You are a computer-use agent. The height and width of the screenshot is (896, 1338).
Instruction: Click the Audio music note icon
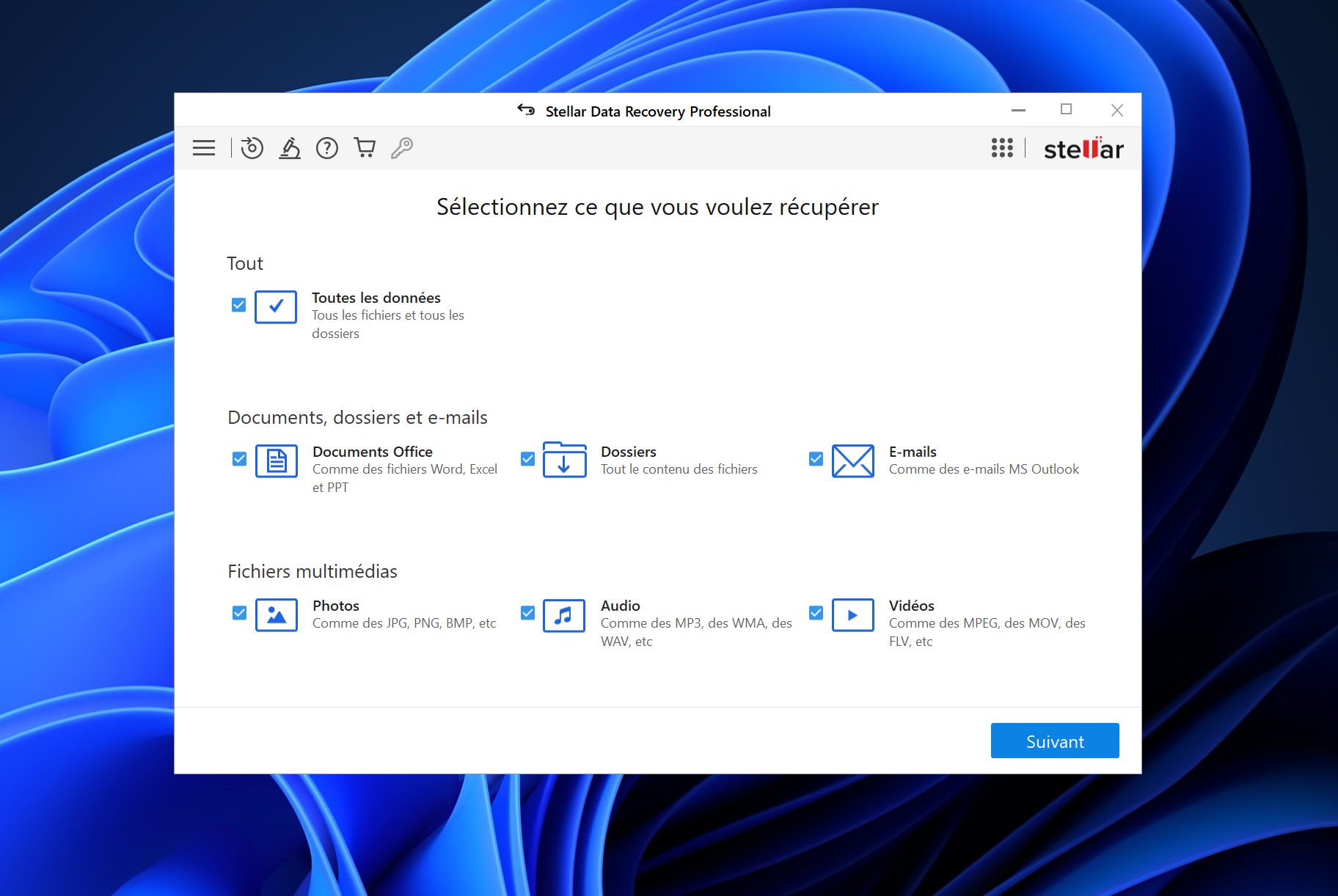[563, 615]
